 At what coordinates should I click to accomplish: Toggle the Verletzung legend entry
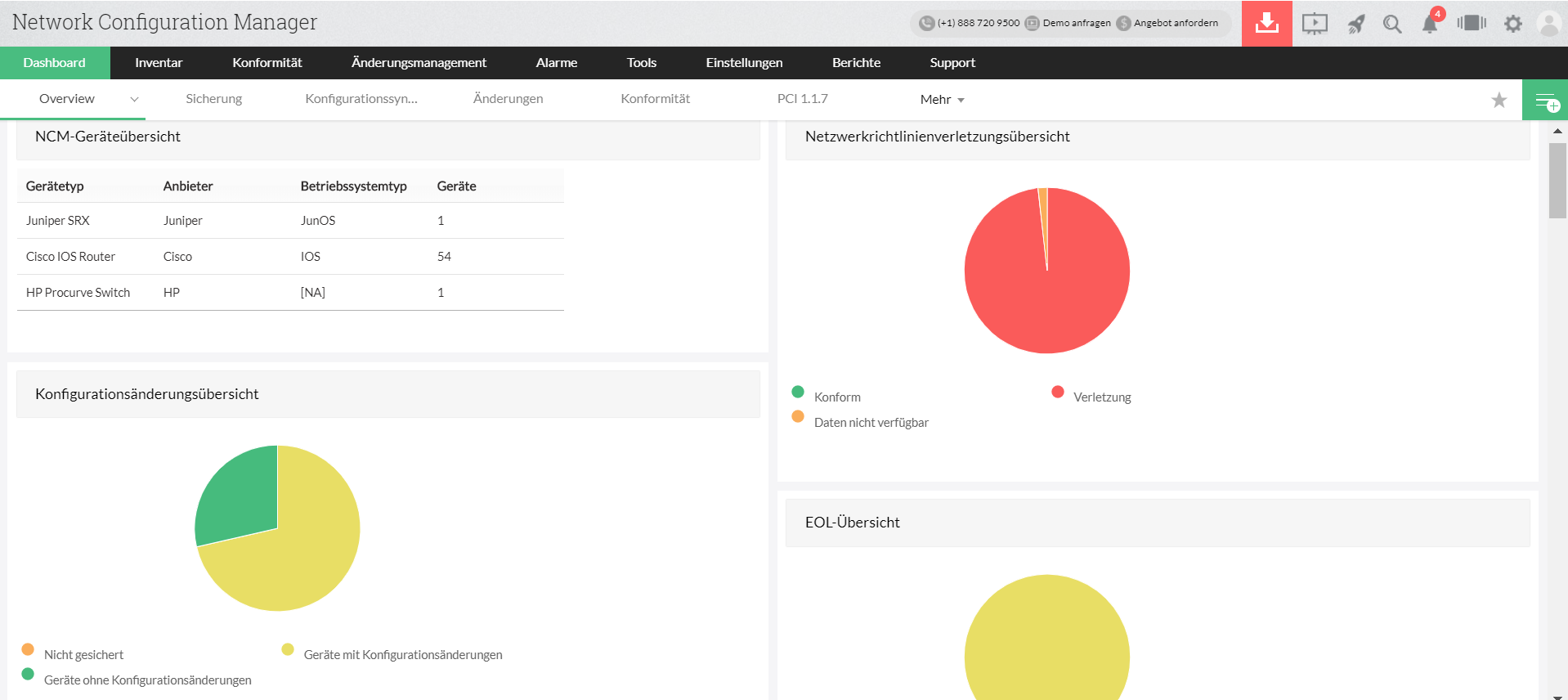[x=1092, y=396]
